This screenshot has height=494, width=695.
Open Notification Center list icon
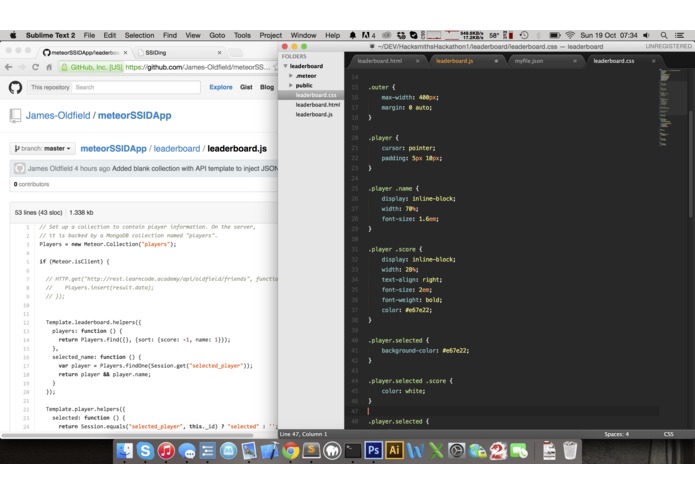(x=679, y=35)
